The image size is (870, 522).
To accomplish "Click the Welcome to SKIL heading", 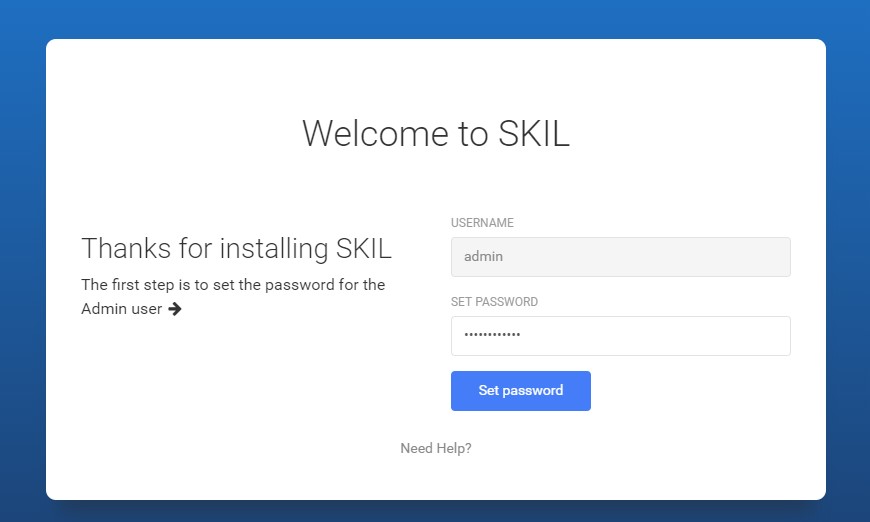I will click(436, 134).
